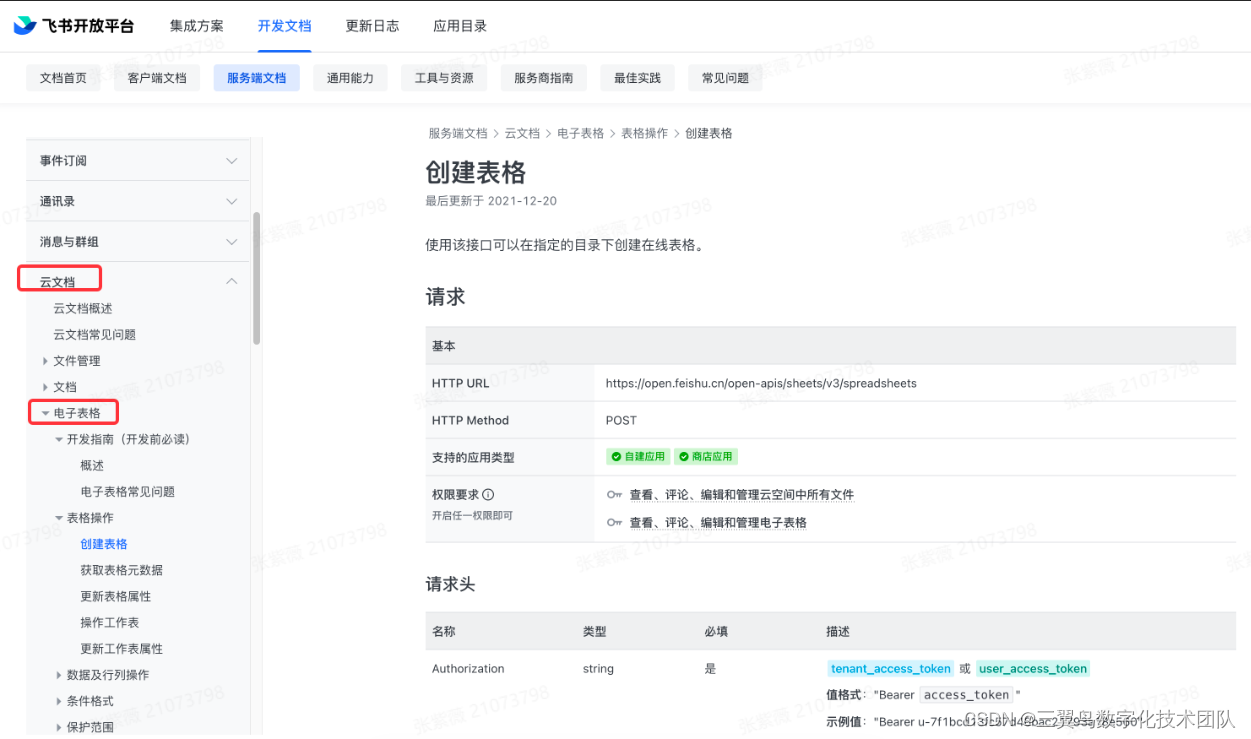The height and width of the screenshot is (739, 1251).
Task: Open the 常见问题 tab
Action: coord(725,78)
